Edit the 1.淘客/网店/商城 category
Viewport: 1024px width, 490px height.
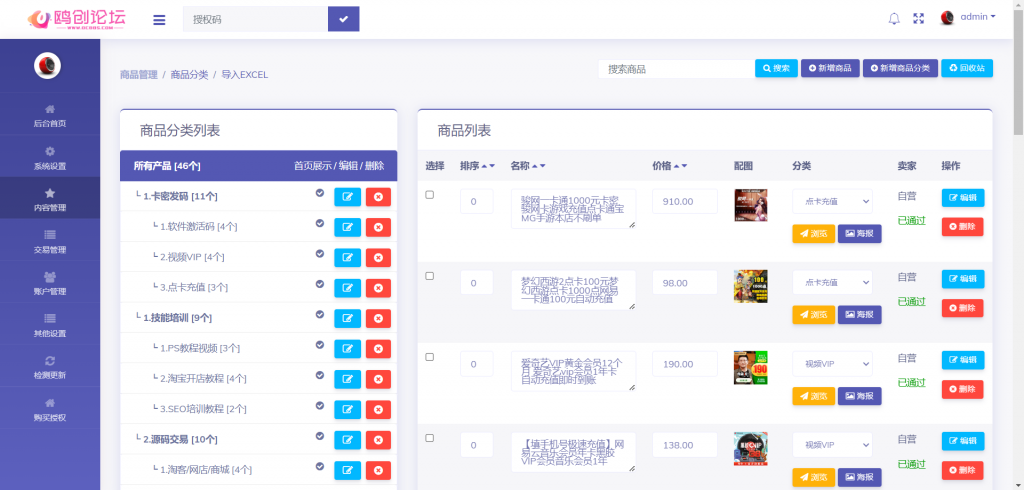point(347,470)
